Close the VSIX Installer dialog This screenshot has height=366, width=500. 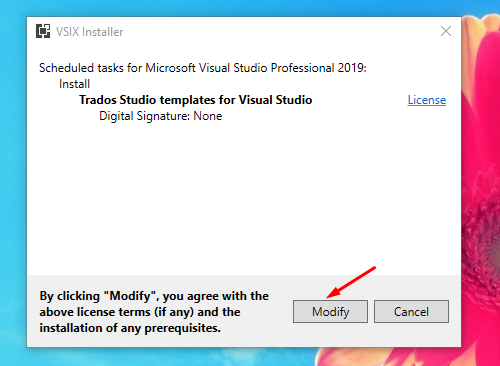446,31
